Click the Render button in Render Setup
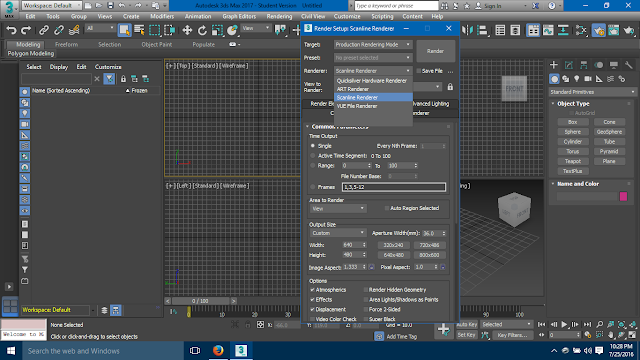Viewport: 640px width, 360px height. point(436,51)
